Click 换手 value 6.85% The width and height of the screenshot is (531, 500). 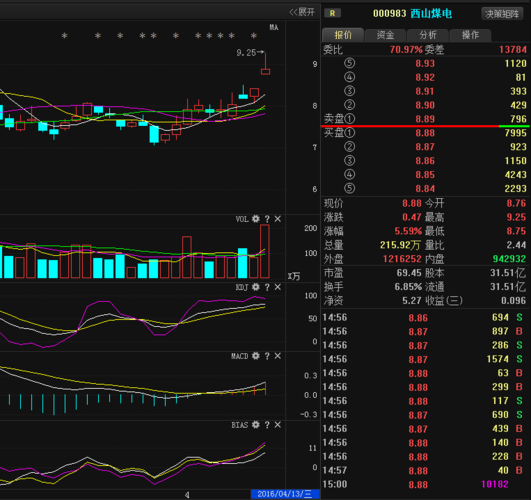coord(408,287)
